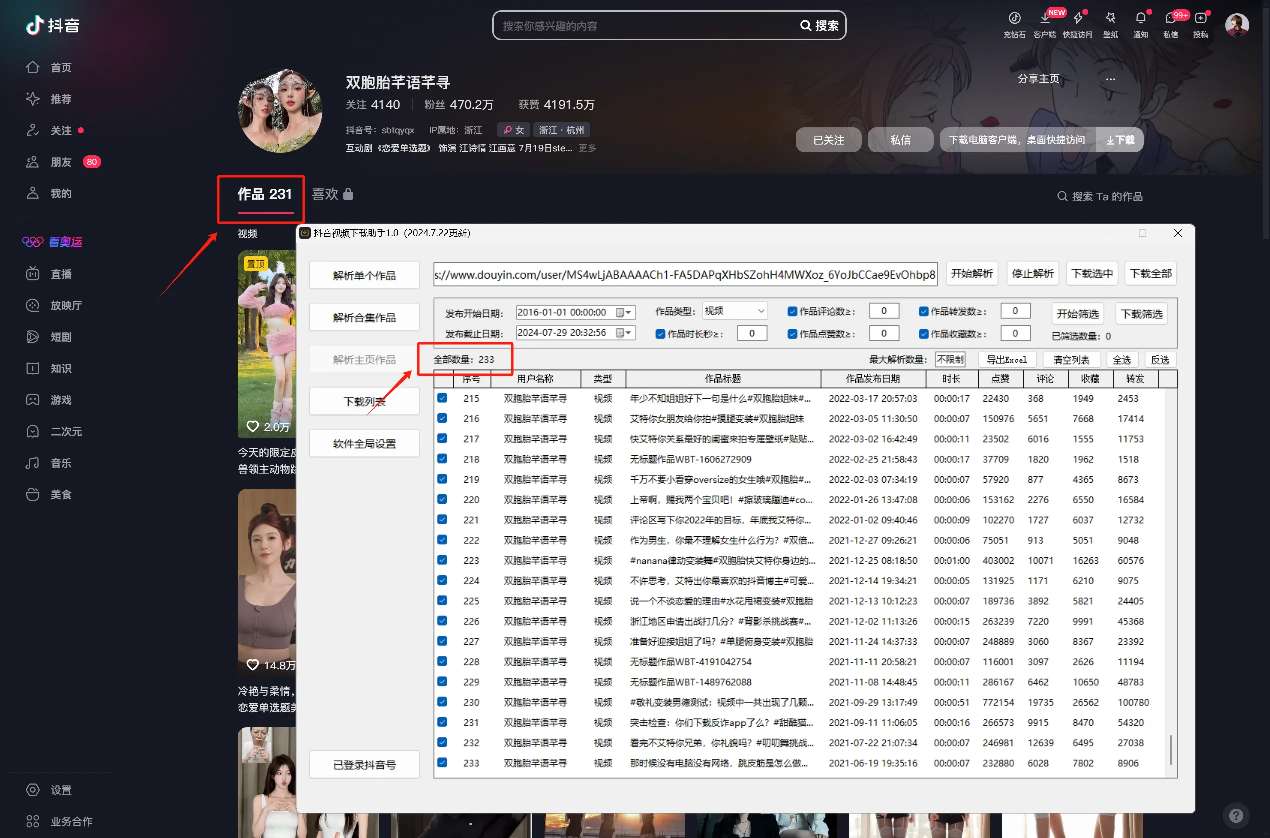Expand the 发布开始日期 date picker dropdown

[626, 312]
